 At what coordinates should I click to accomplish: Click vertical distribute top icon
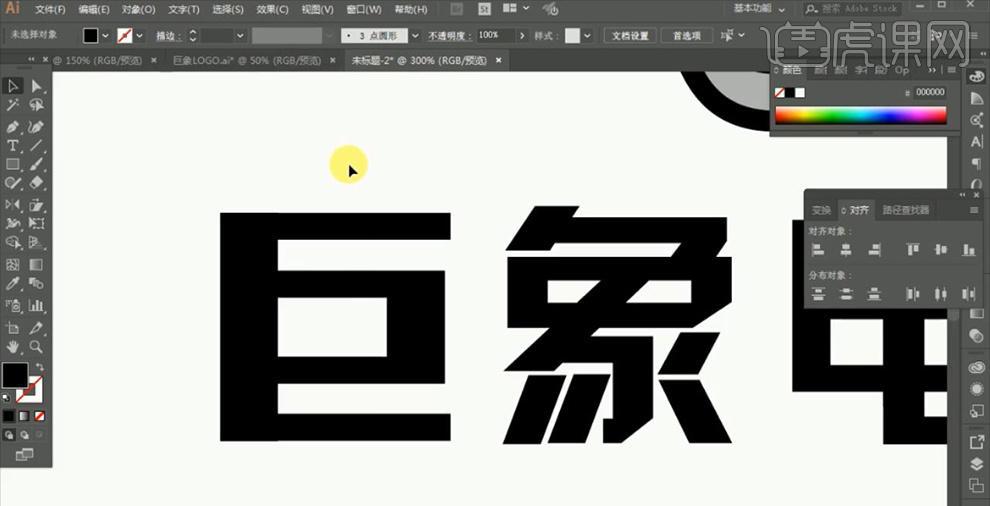point(818,294)
